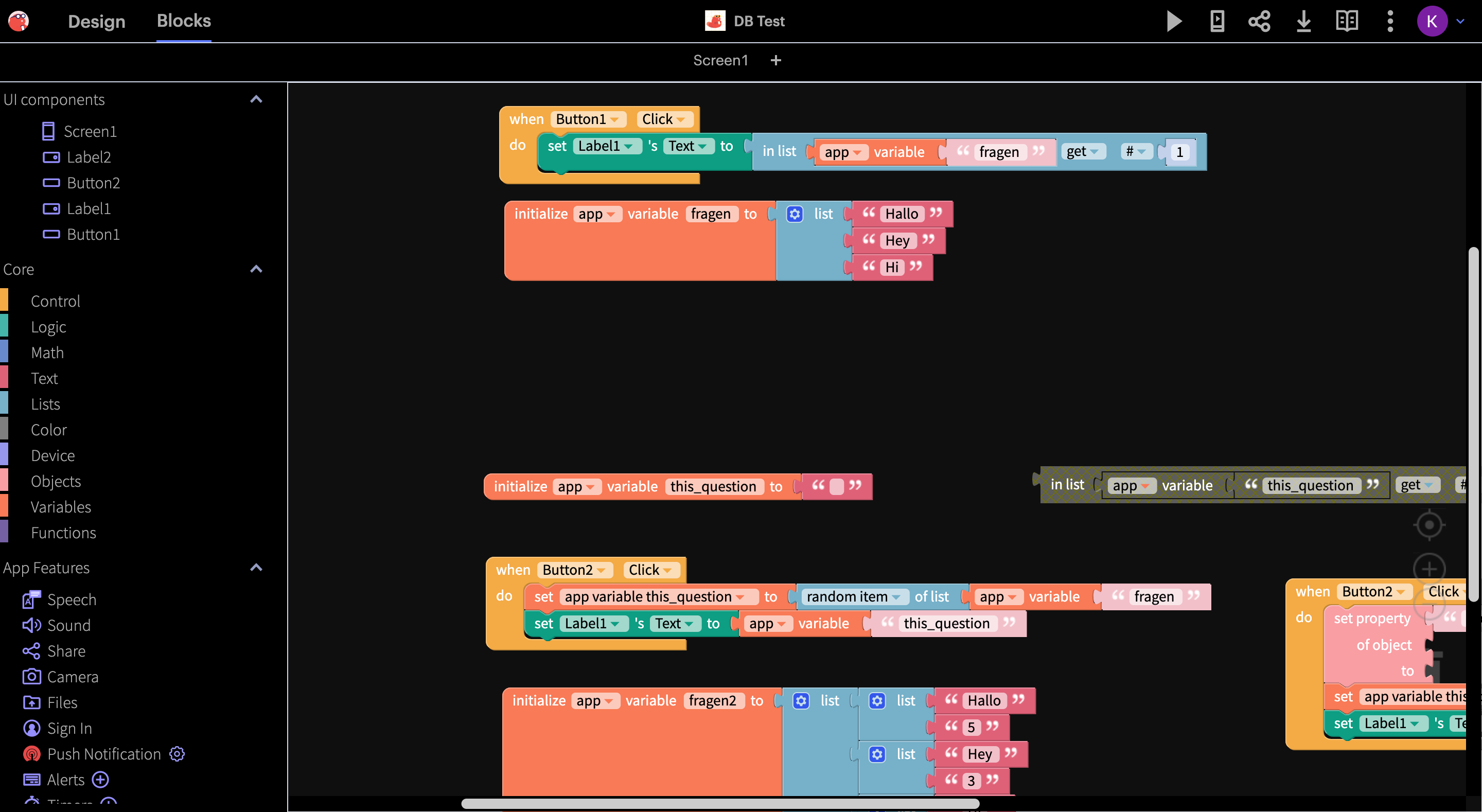The height and width of the screenshot is (812, 1482).
Task: Collapse the Core section chevron
Action: click(x=256, y=269)
